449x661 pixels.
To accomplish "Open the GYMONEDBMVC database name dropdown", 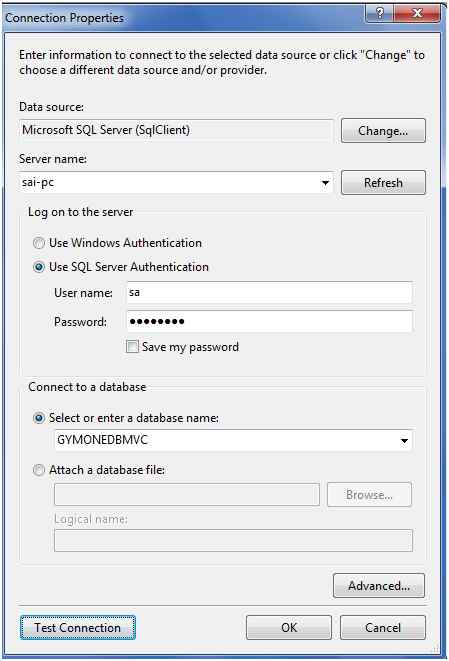I will [x=404, y=441].
